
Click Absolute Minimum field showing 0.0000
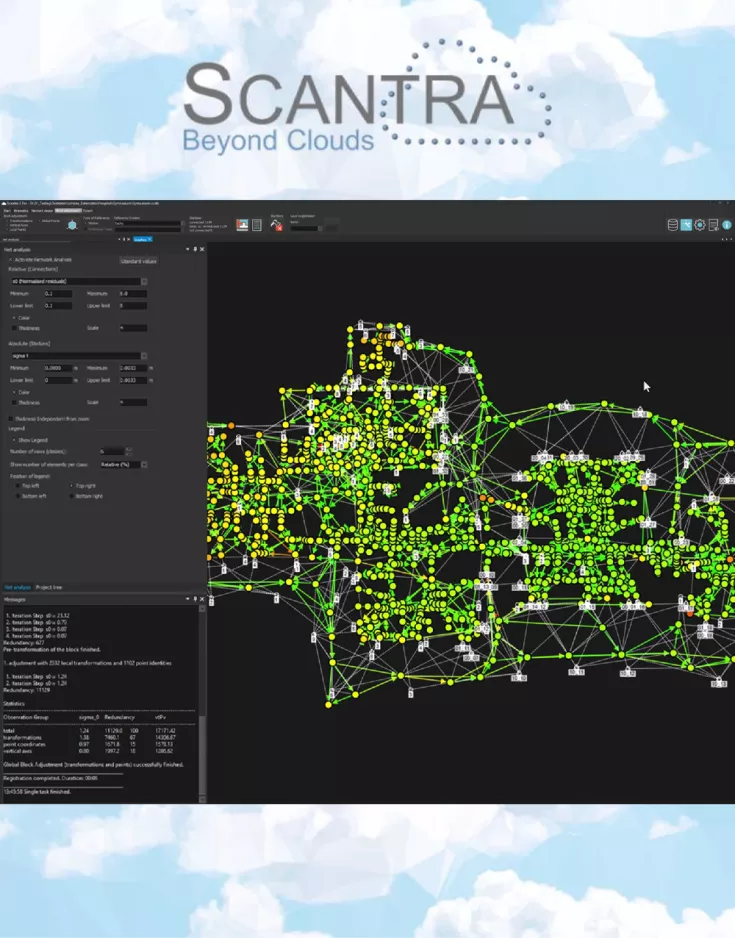(x=58, y=368)
